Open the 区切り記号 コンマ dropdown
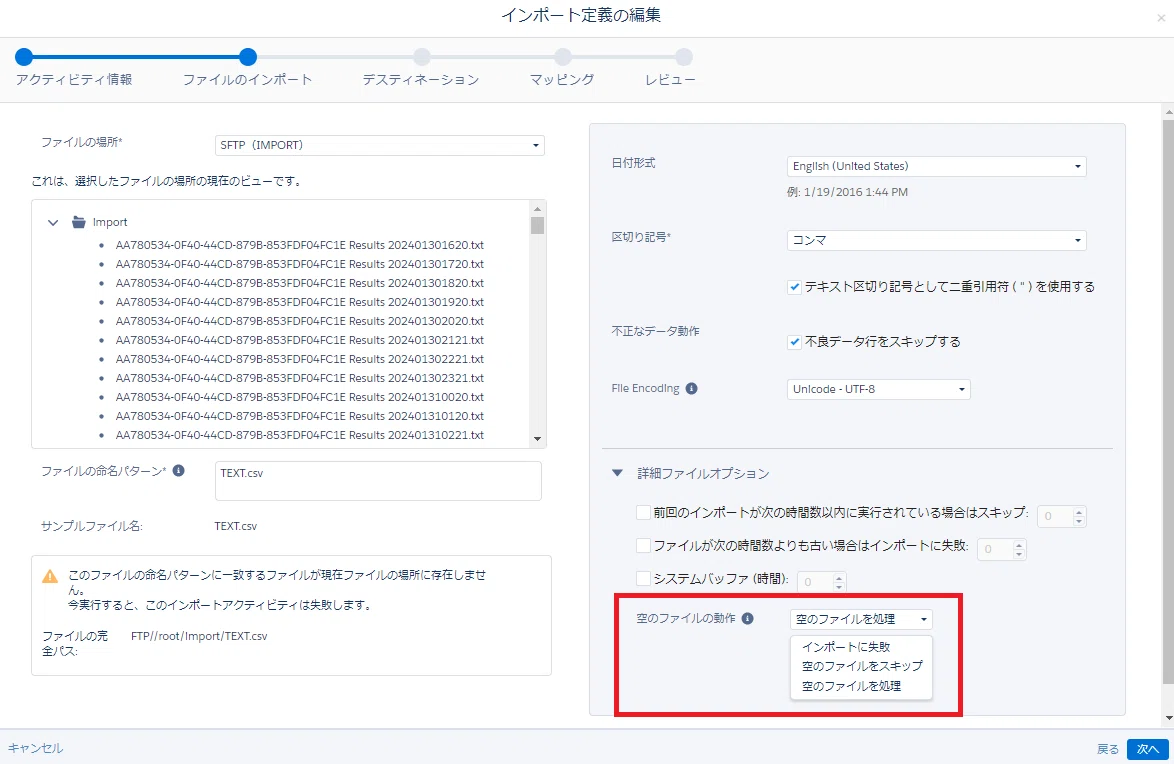 click(937, 240)
